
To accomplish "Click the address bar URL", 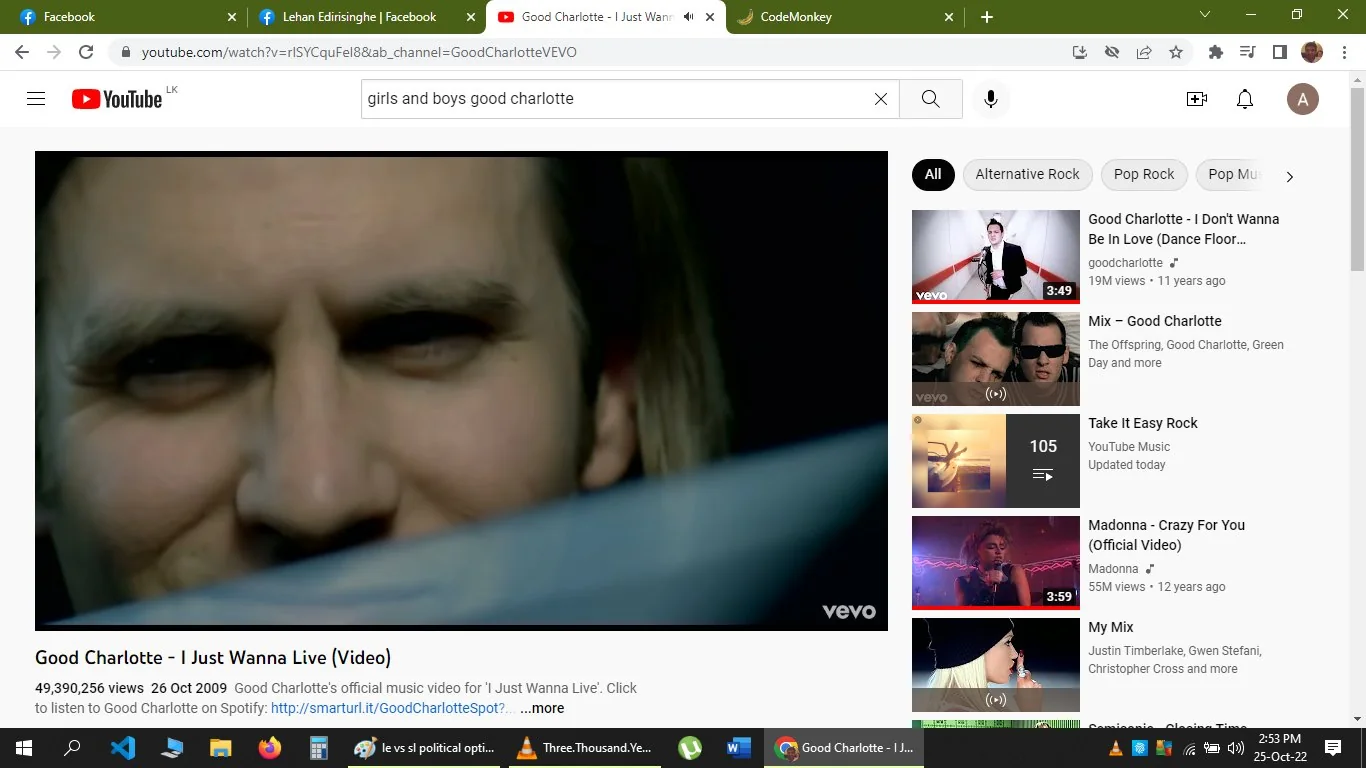I will pos(359,52).
